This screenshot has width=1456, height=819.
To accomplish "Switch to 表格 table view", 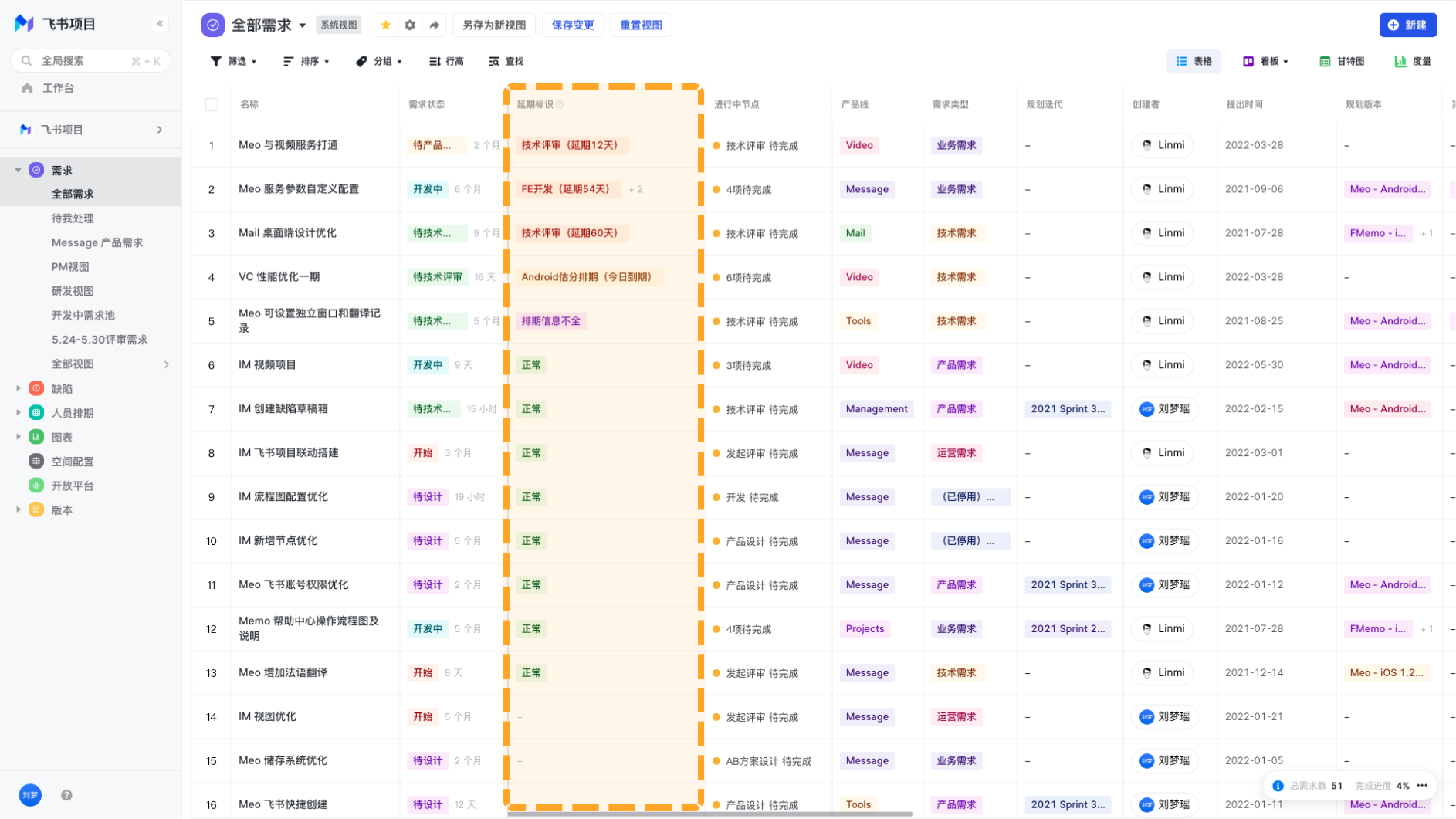I will coord(1194,61).
